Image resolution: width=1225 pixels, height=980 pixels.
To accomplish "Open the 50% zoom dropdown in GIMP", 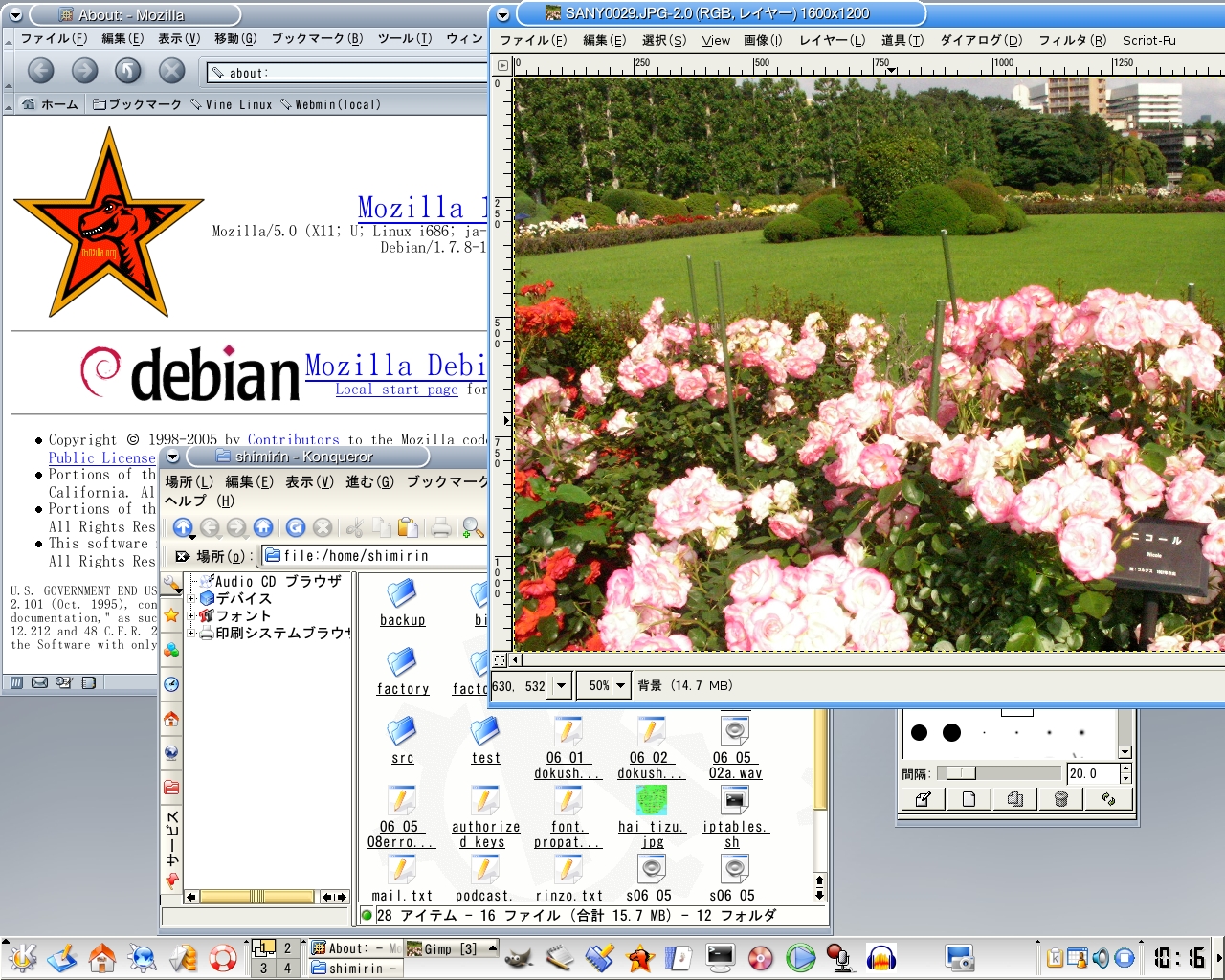I will click(x=621, y=685).
